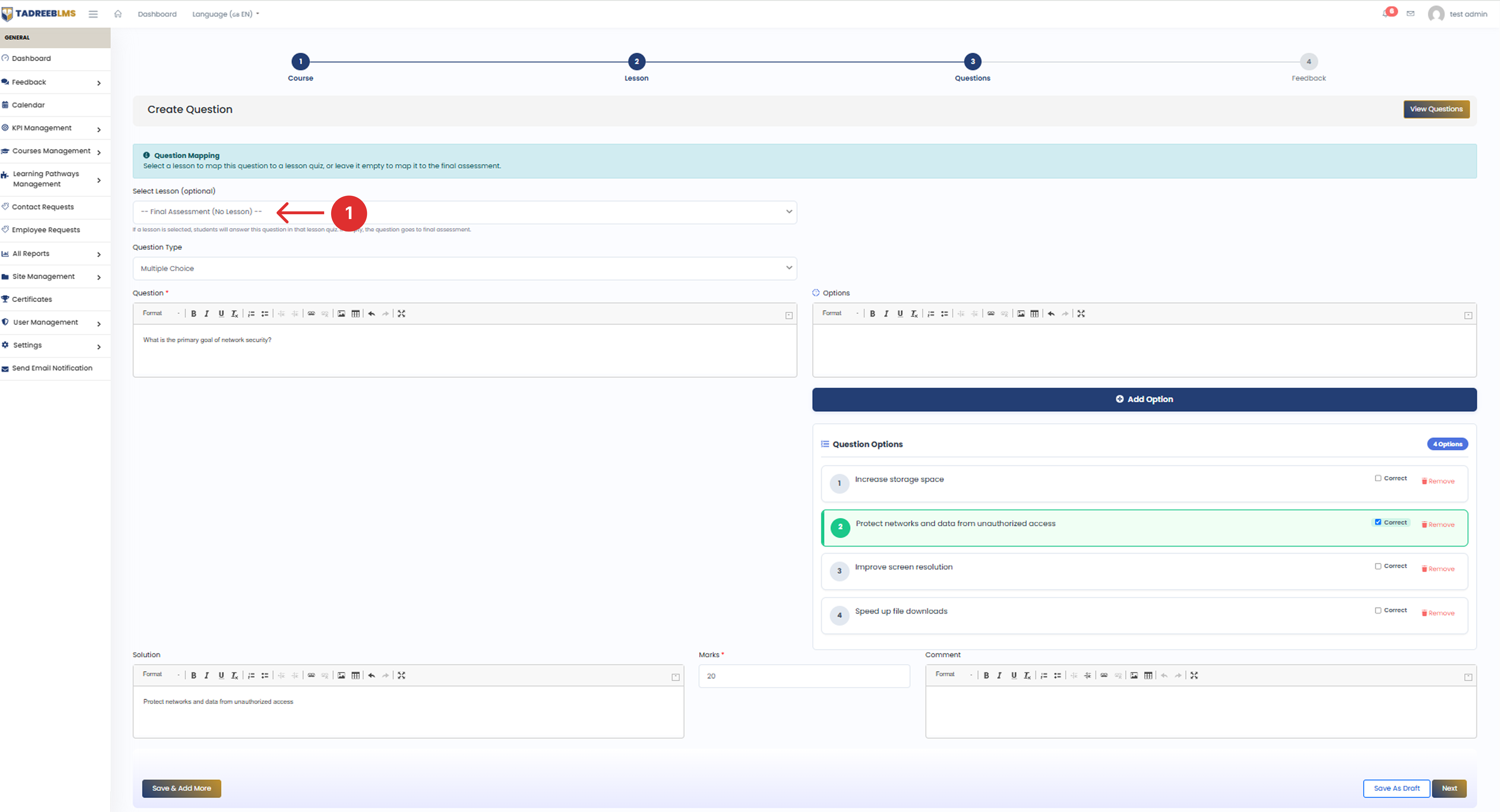The height and width of the screenshot is (812, 1500).
Task: Open Send Email Notification in the sidebar
Action: click(55, 368)
